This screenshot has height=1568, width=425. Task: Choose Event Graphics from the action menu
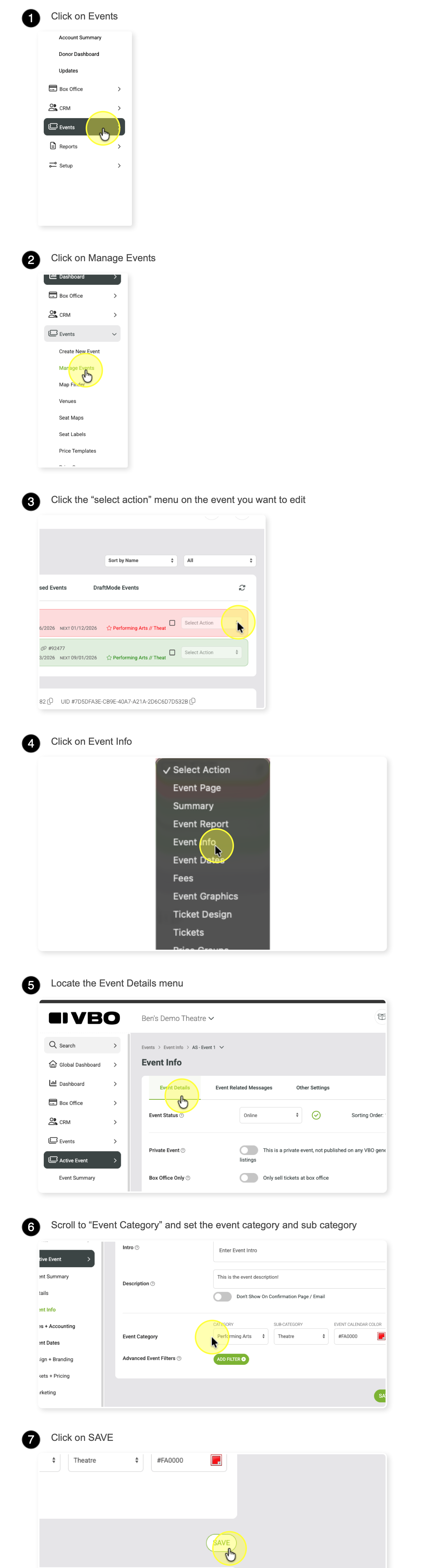pyautogui.click(x=205, y=896)
